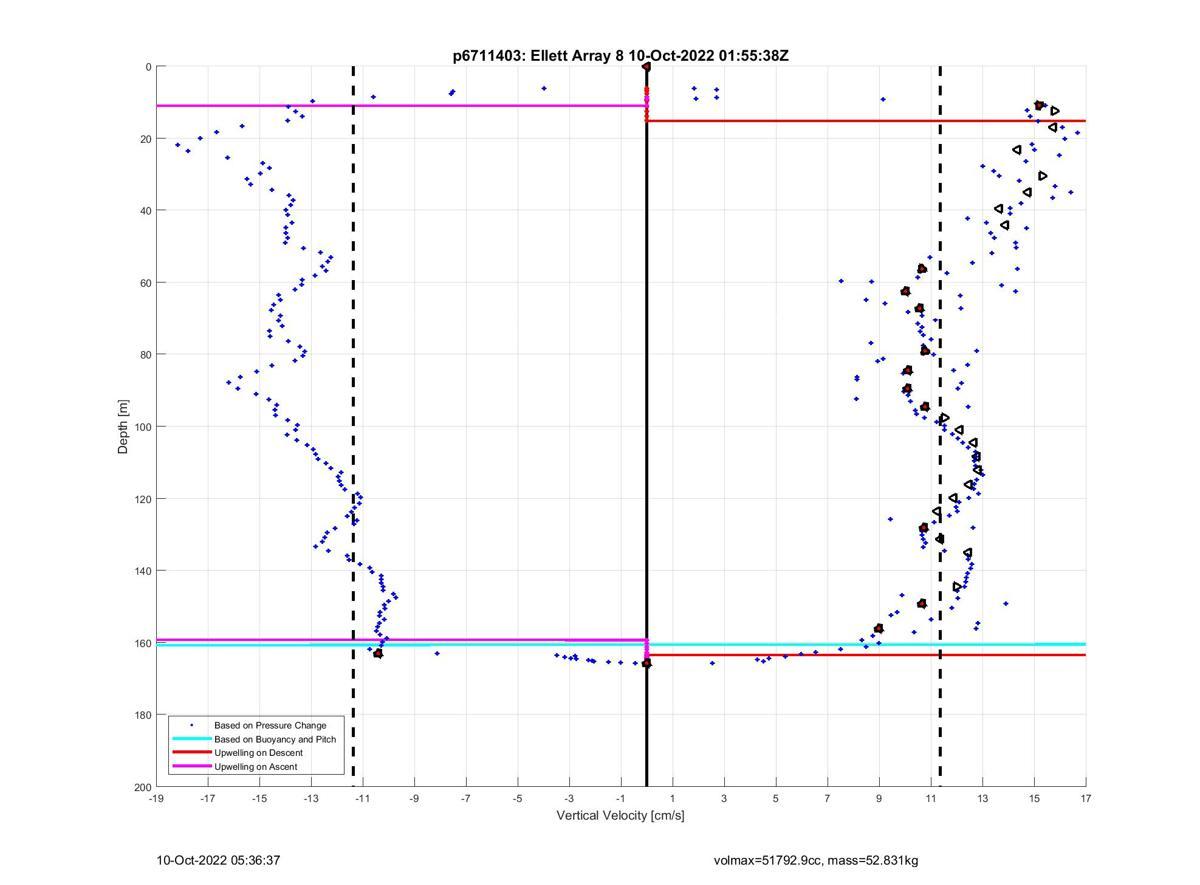Screen dimensions: 1200x885
Task: Click the magenta line swatch in legend
Action: tap(192, 767)
